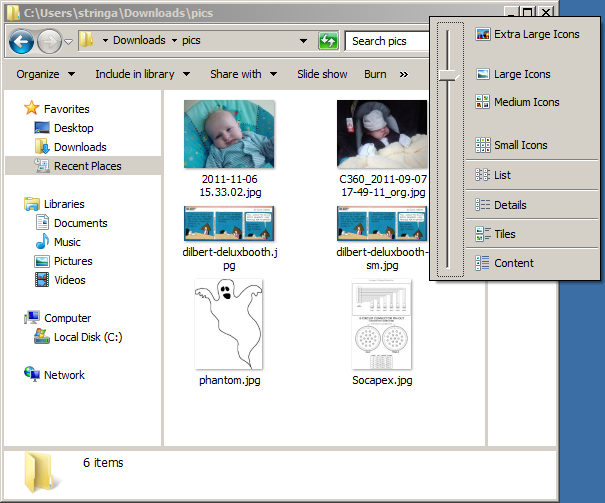Choose the Details view option

[x=509, y=205]
